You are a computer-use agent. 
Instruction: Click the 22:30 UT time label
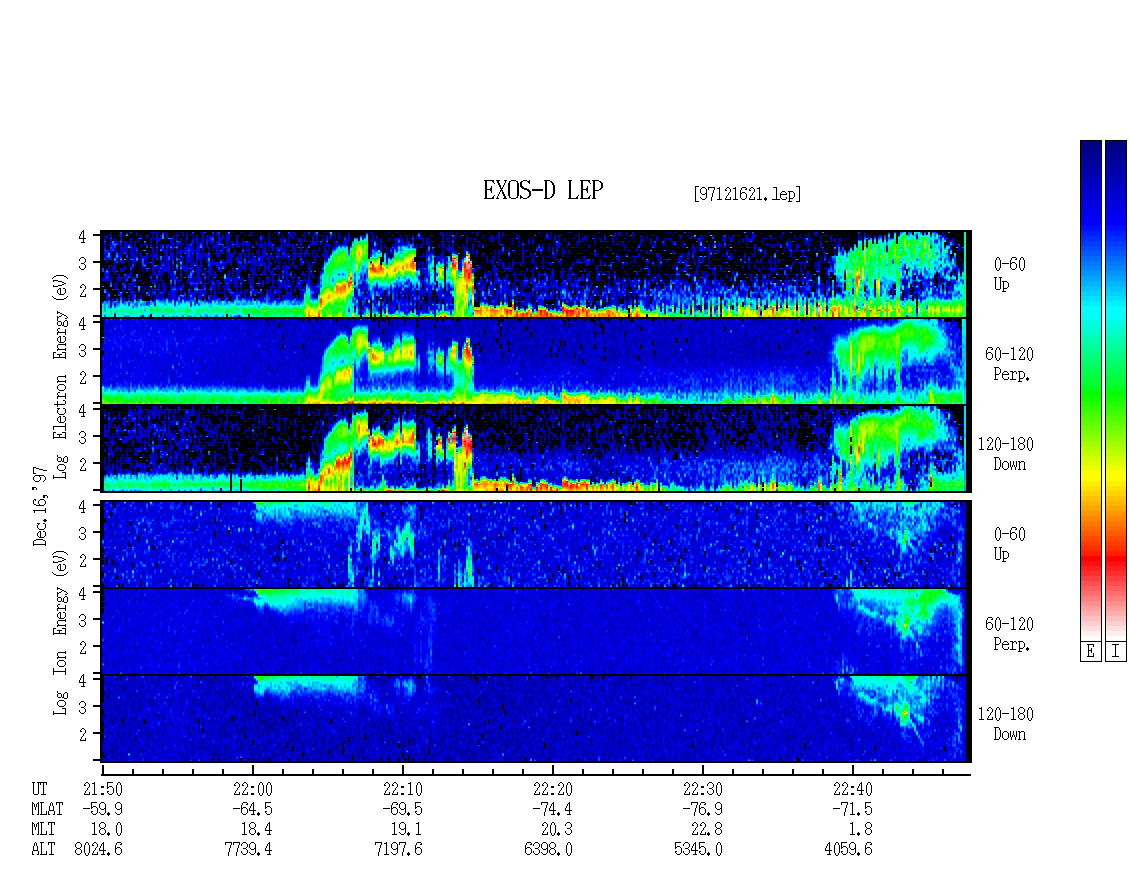(x=703, y=789)
